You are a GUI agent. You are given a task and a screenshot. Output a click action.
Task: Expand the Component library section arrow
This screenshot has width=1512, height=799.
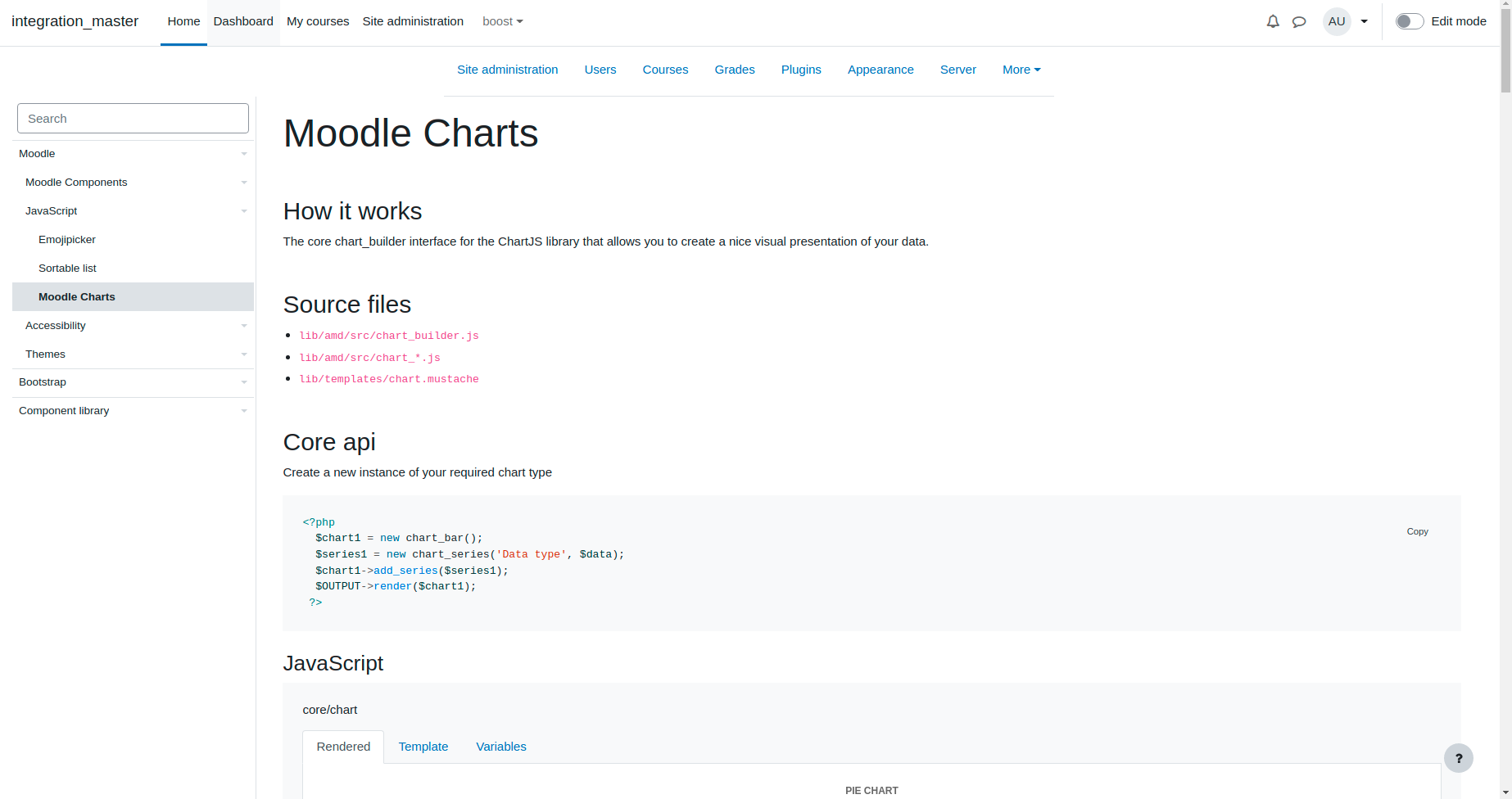pos(244,411)
